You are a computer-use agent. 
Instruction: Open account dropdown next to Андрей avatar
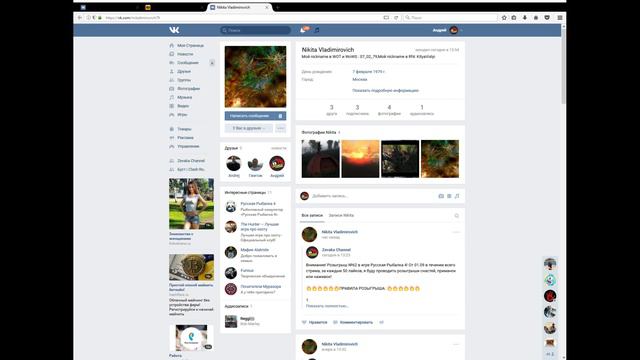pos(462,30)
